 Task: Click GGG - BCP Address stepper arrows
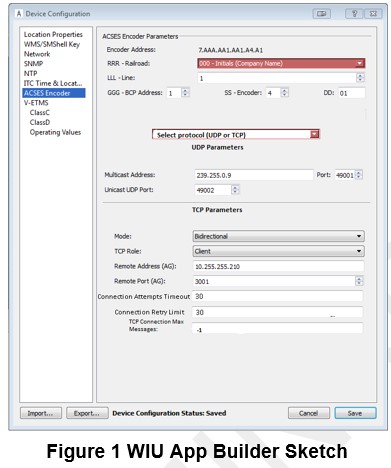tap(185, 93)
